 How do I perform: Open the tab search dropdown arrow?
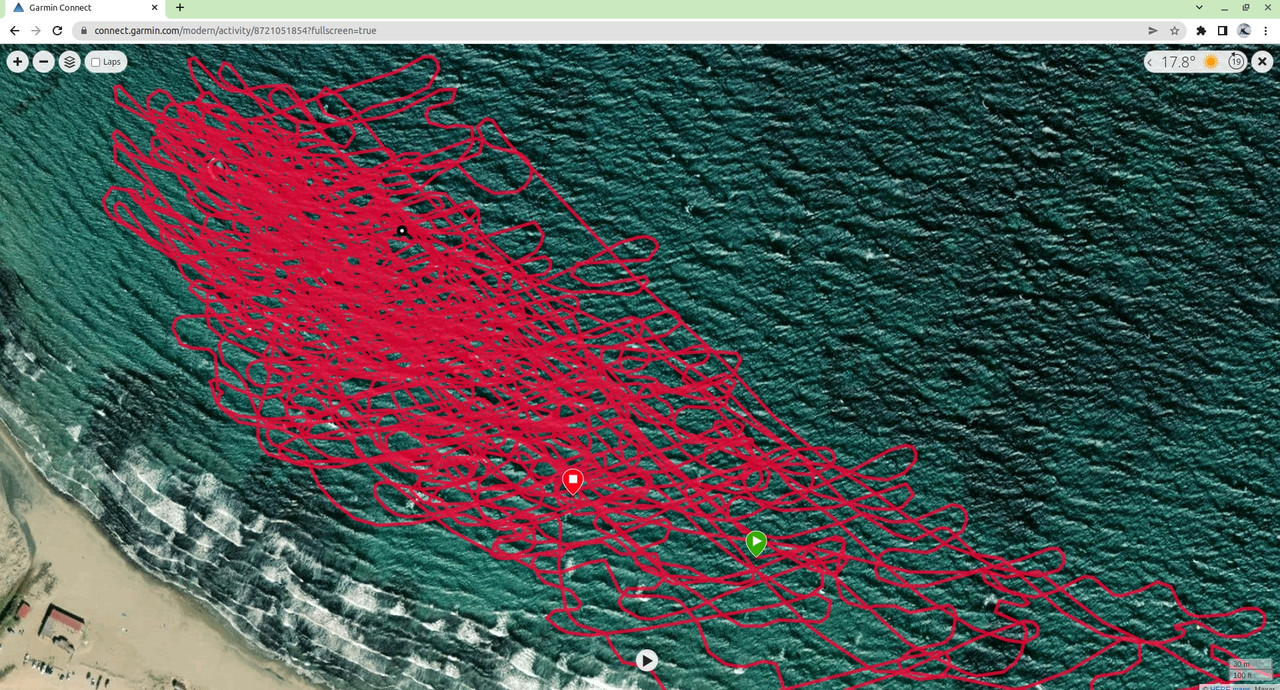click(x=1199, y=7)
